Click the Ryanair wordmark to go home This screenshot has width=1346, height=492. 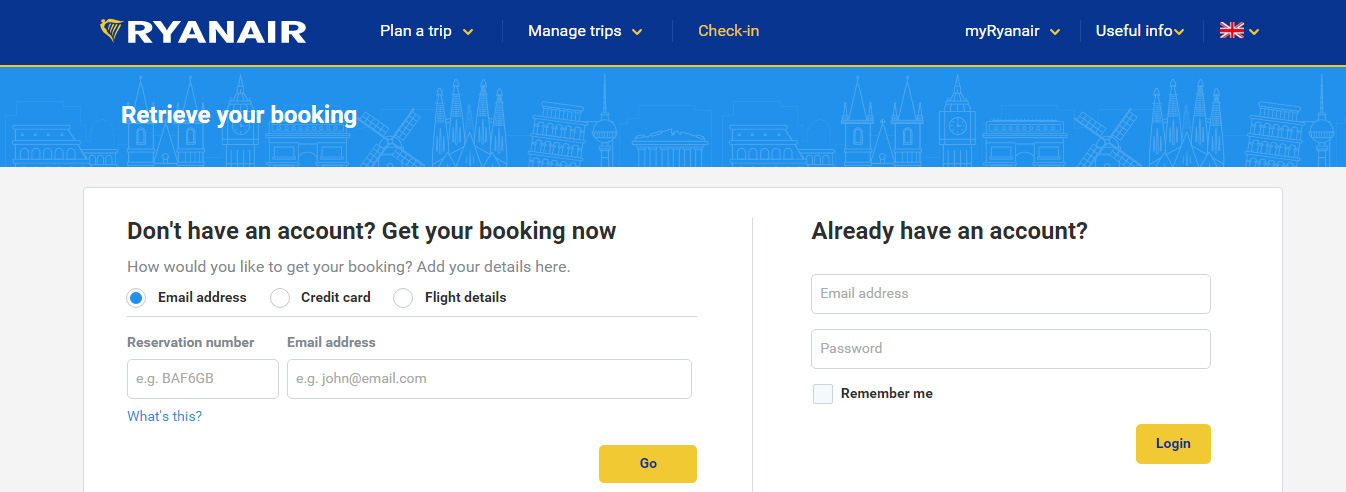(216, 32)
